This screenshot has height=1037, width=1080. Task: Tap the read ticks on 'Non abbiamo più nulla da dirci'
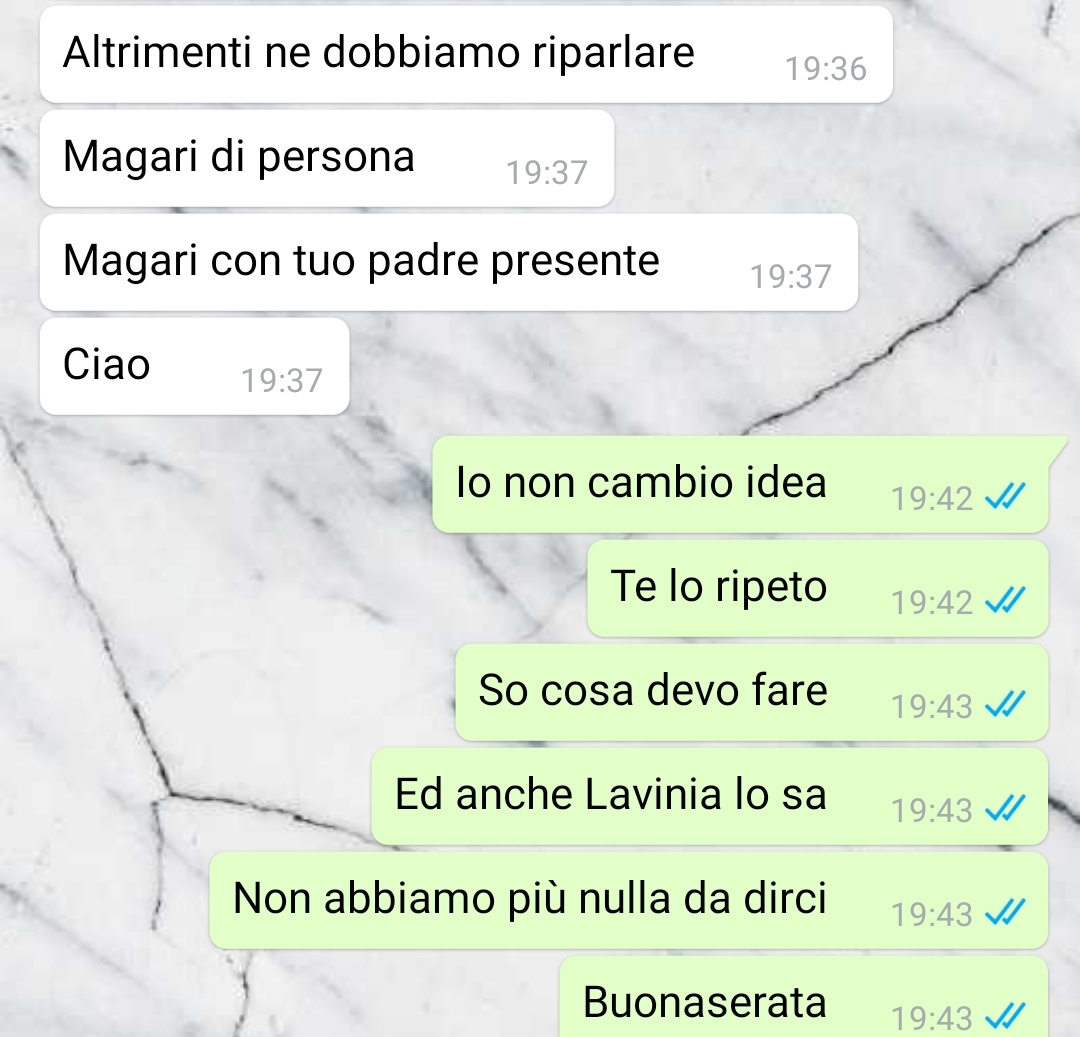coord(1006,912)
